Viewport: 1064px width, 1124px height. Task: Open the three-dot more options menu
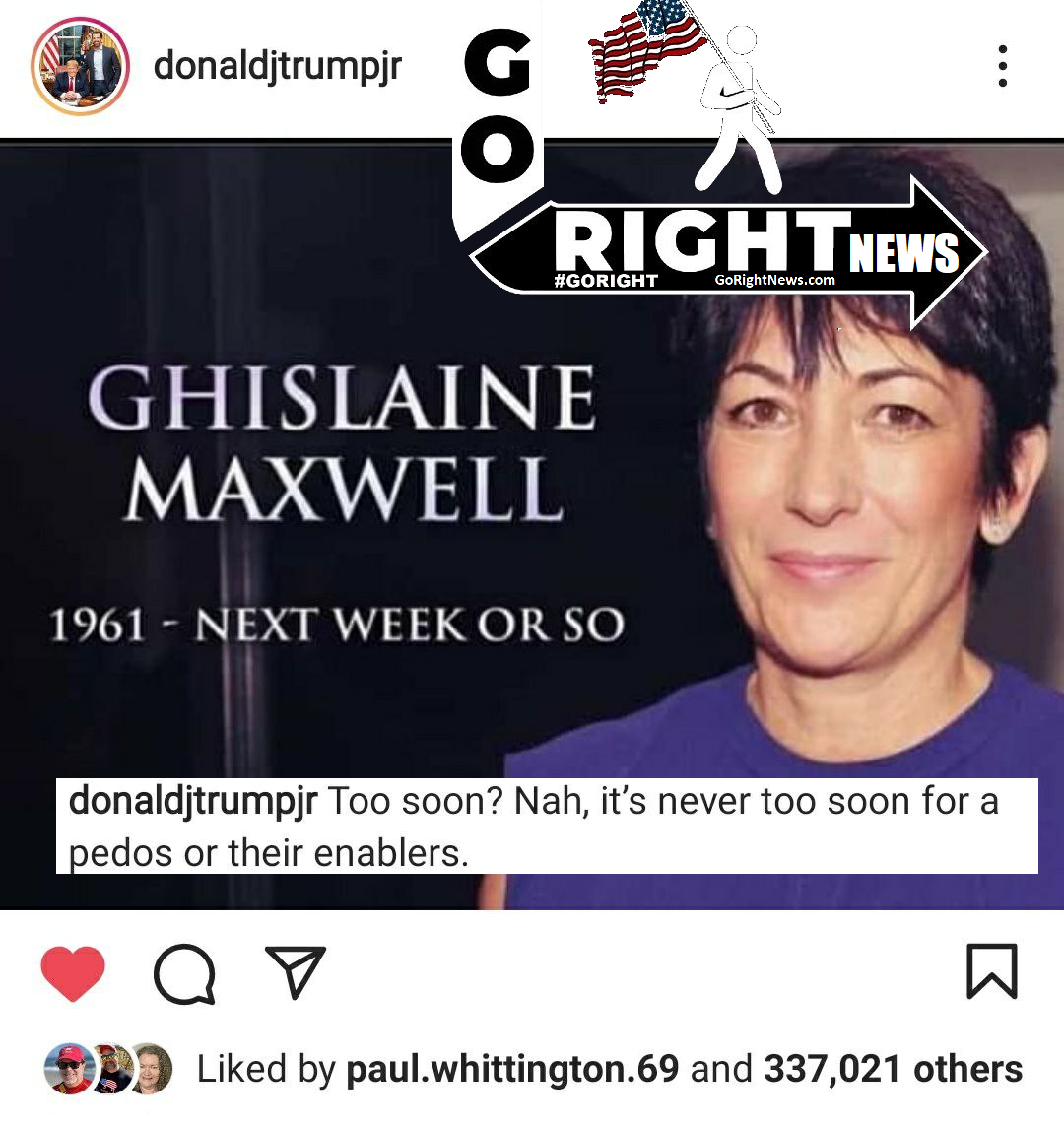(x=1002, y=66)
